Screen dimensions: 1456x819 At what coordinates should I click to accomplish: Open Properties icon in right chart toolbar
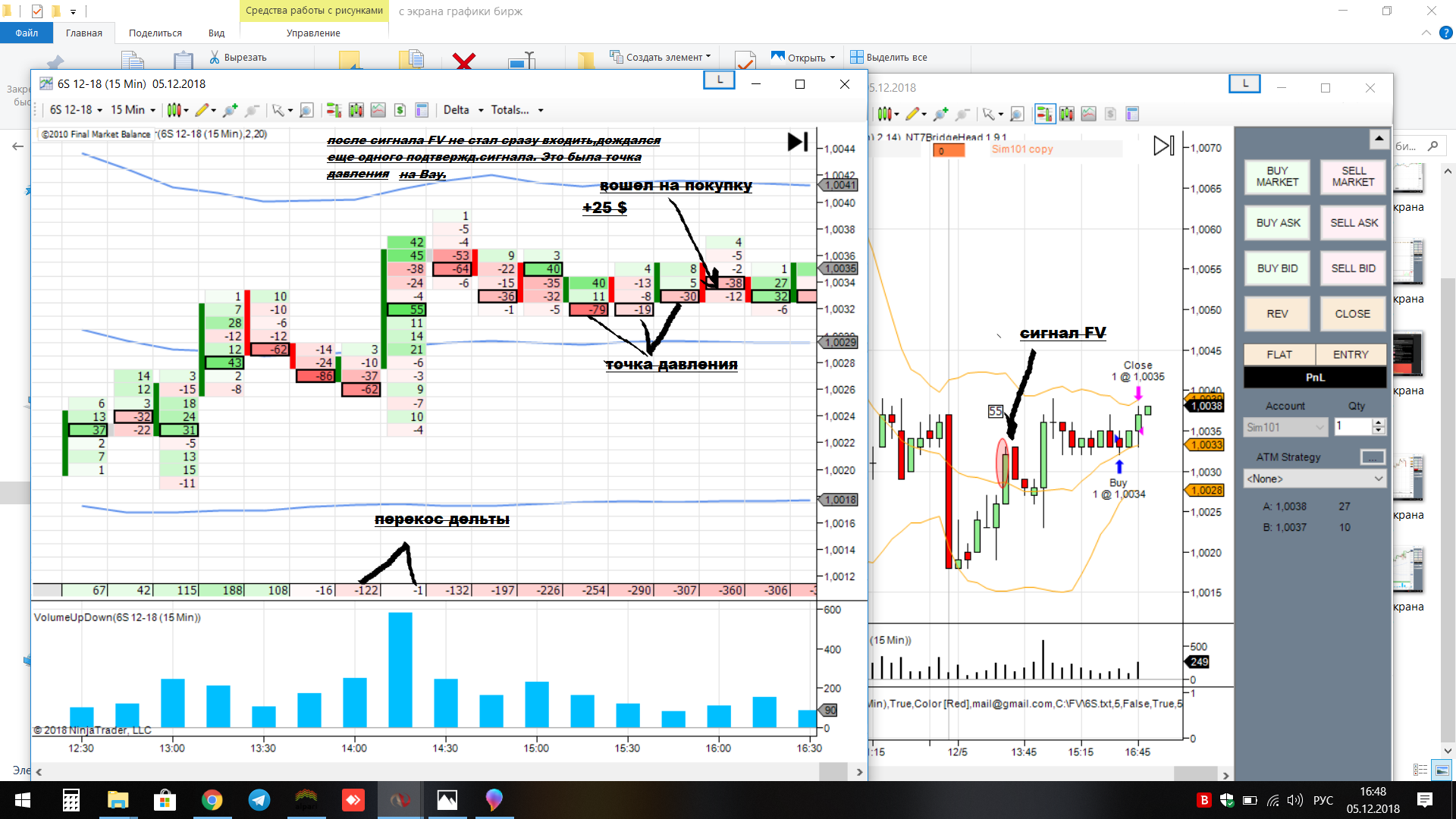coord(1132,115)
